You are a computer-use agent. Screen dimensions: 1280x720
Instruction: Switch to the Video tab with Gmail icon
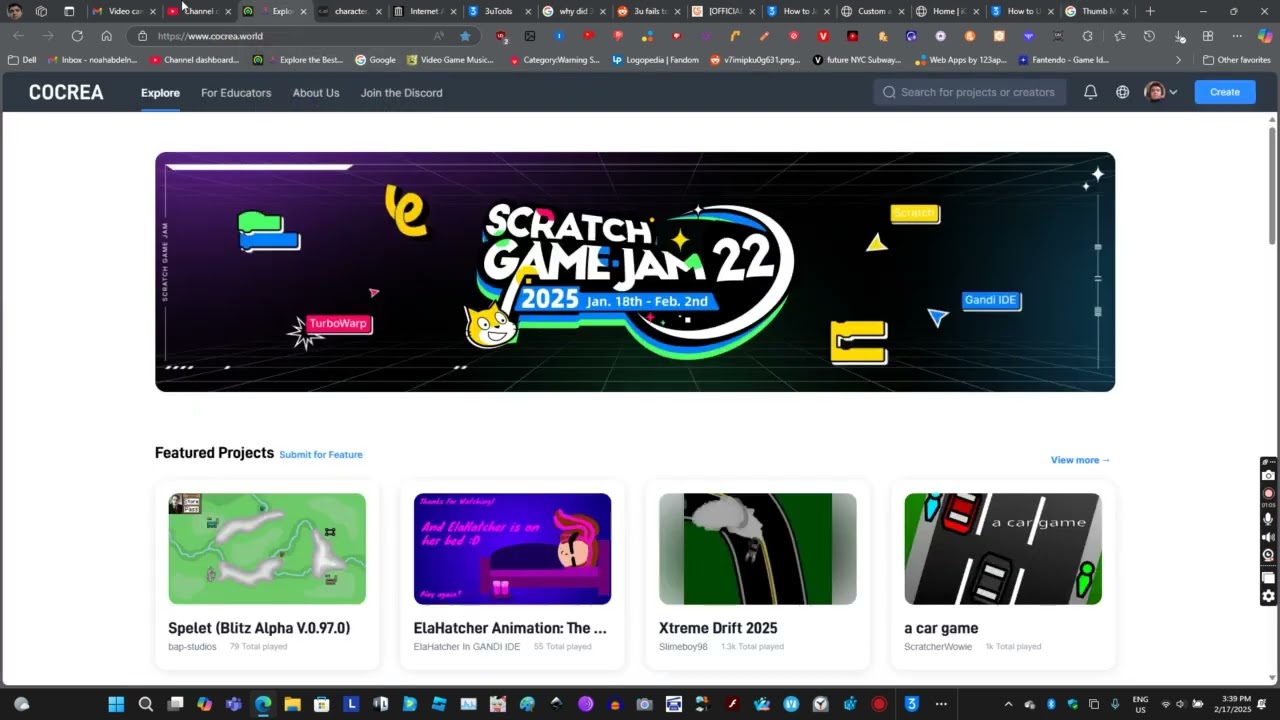[x=125, y=11]
